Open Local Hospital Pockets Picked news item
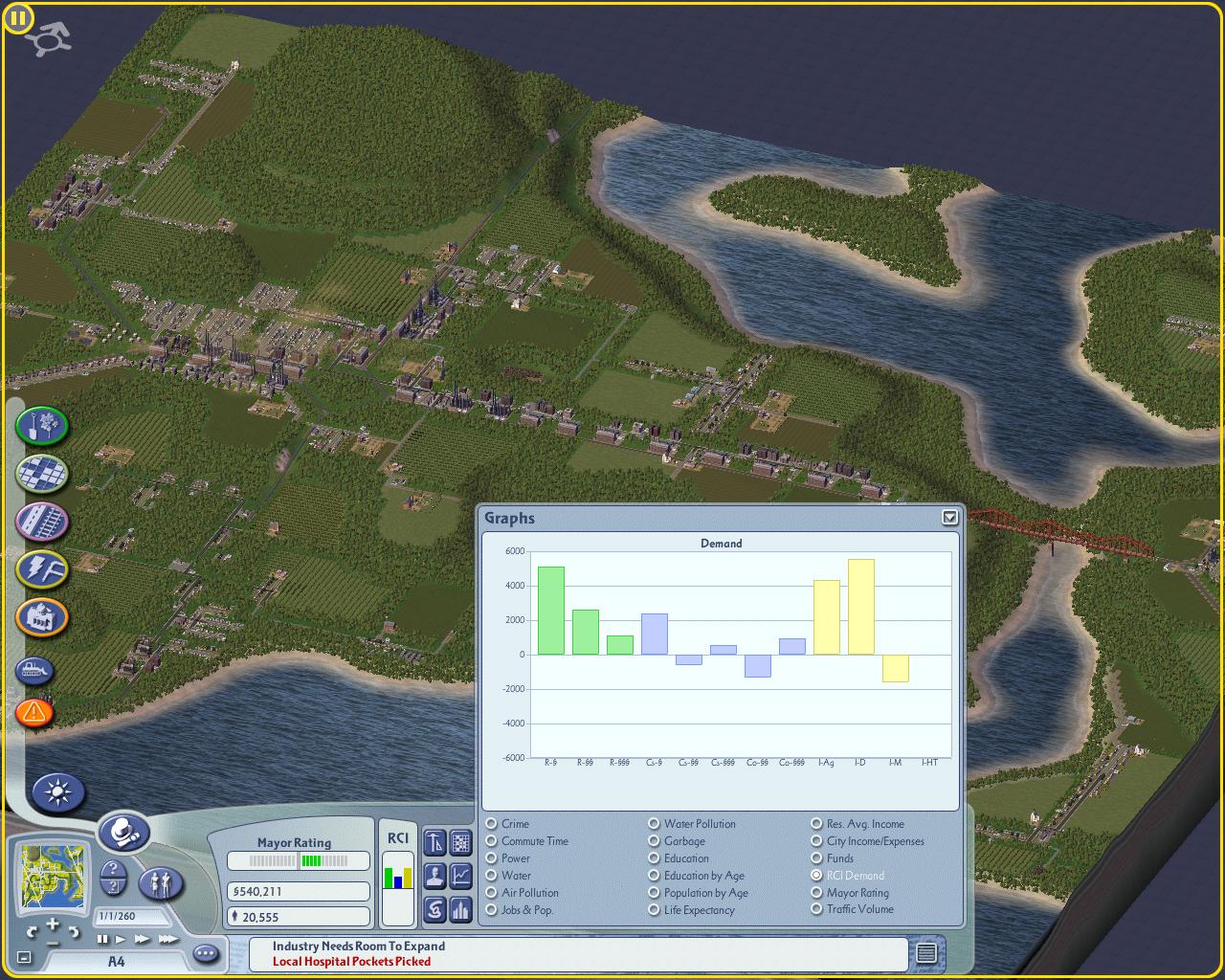The image size is (1225, 980). coord(351,961)
